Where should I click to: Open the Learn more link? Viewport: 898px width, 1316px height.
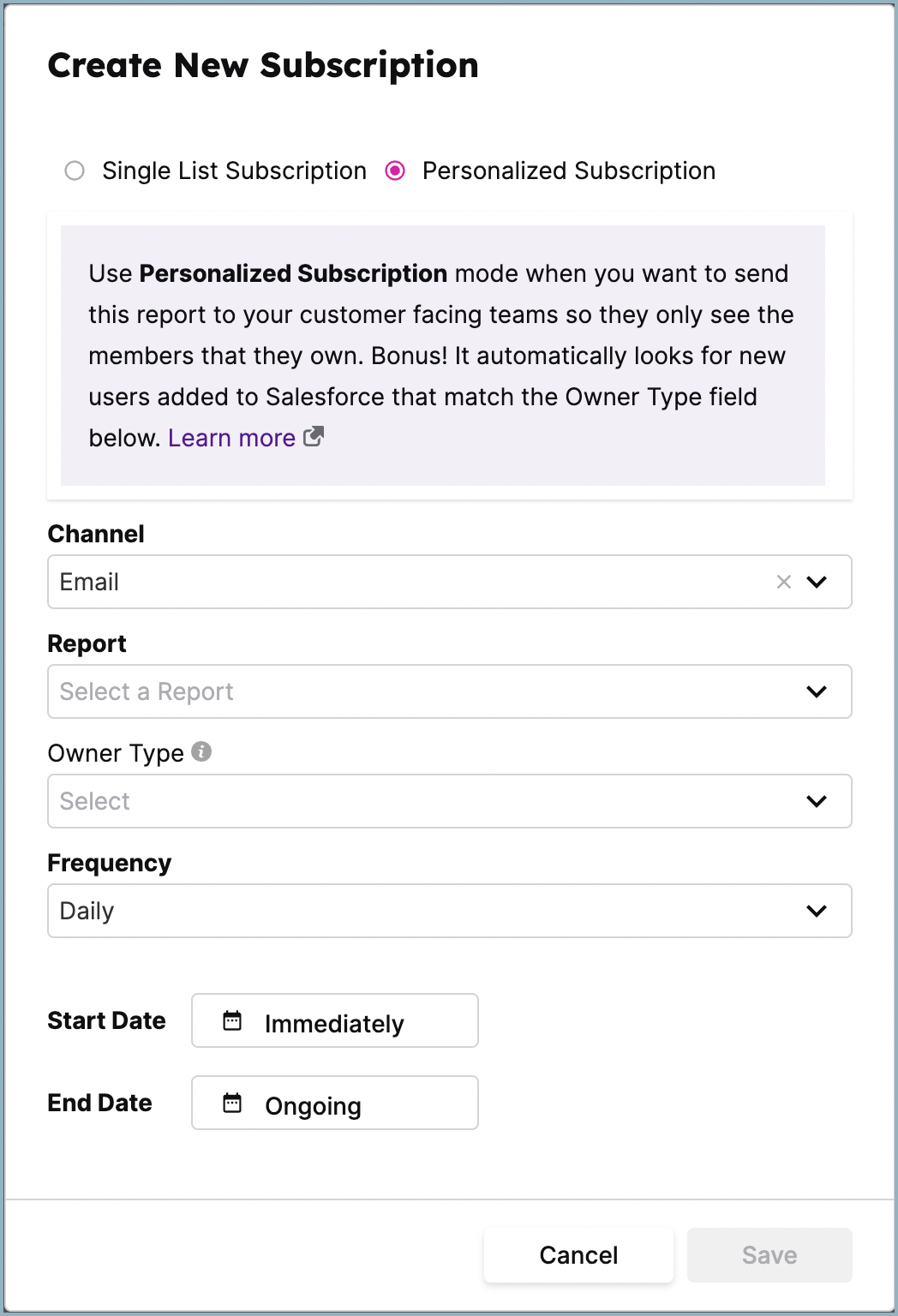point(231,438)
